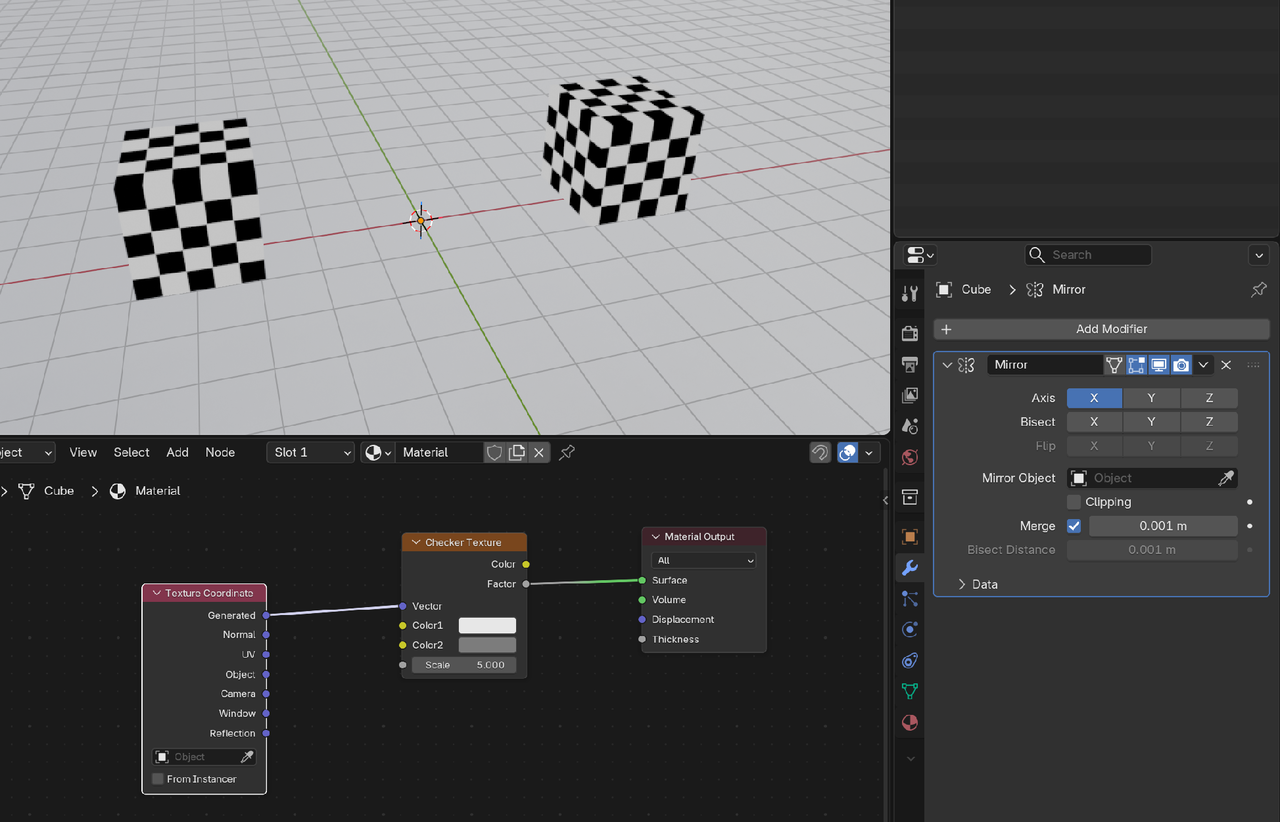Enable the From Instancer checkbox
This screenshot has width=1280, height=822.
click(x=158, y=779)
